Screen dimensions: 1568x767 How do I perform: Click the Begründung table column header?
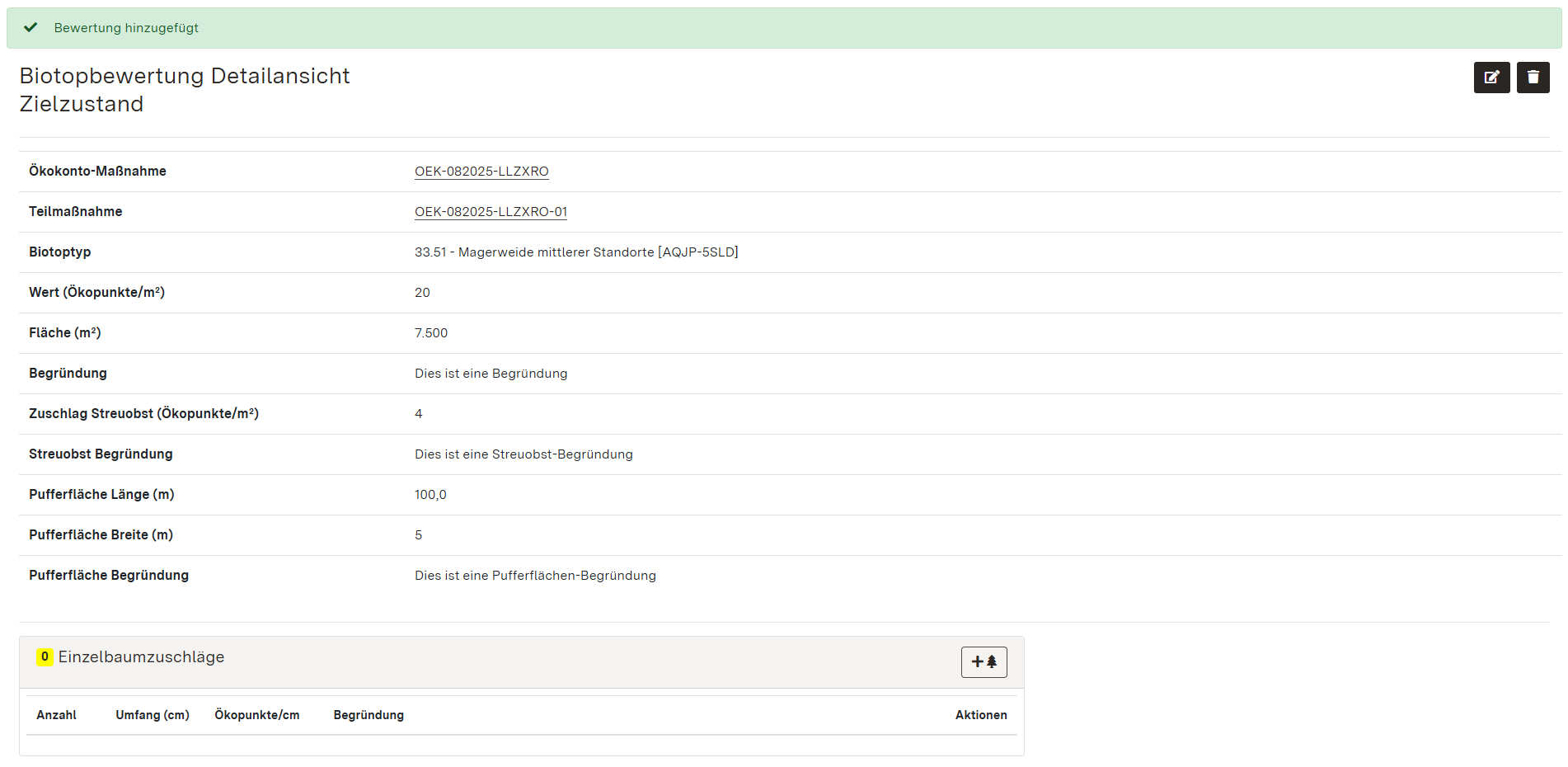click(x=369, y=715)
